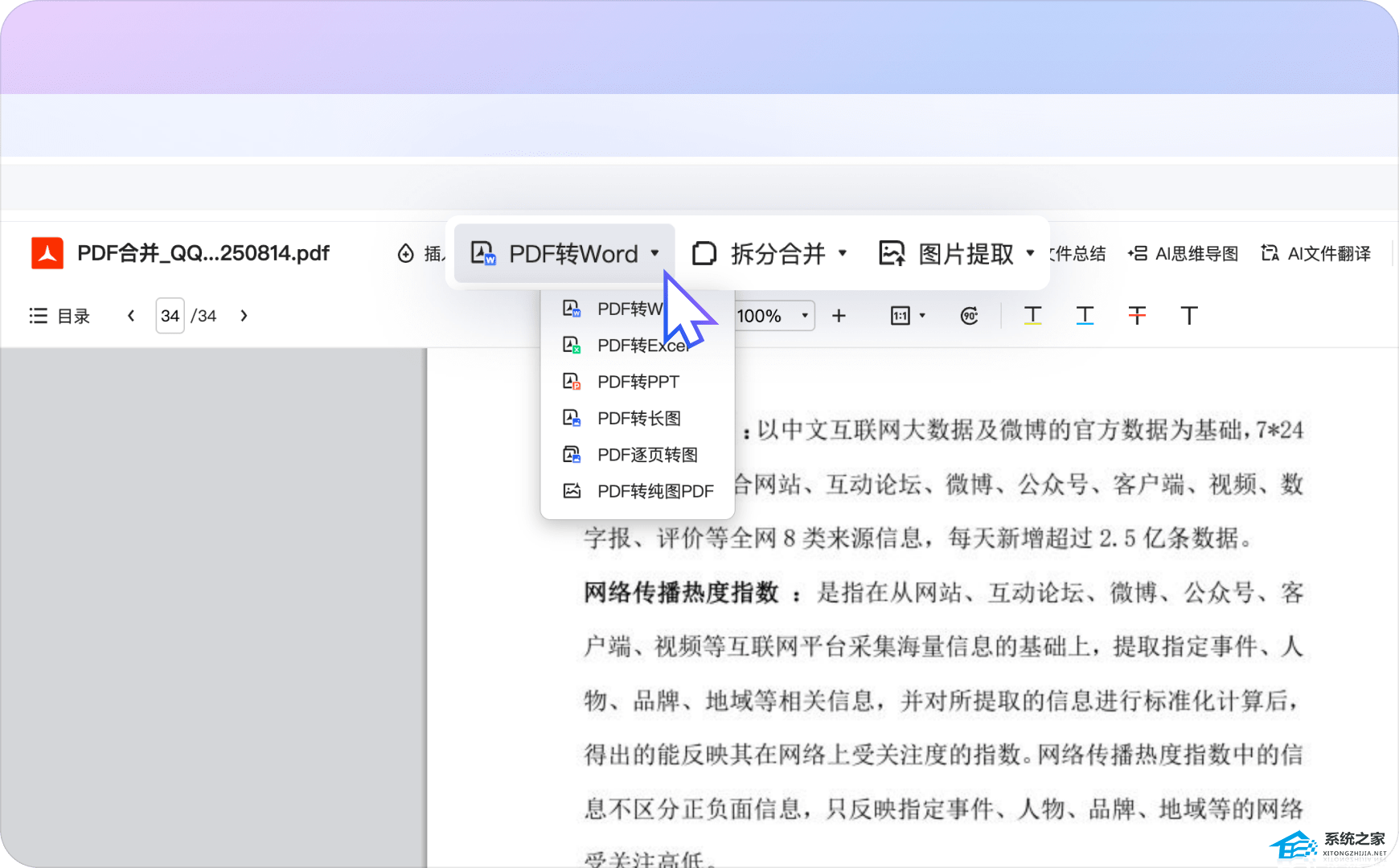Choose PDF逐页转图 from the menu
Screen dimensions: 1399x868
(x=638, y=455)
